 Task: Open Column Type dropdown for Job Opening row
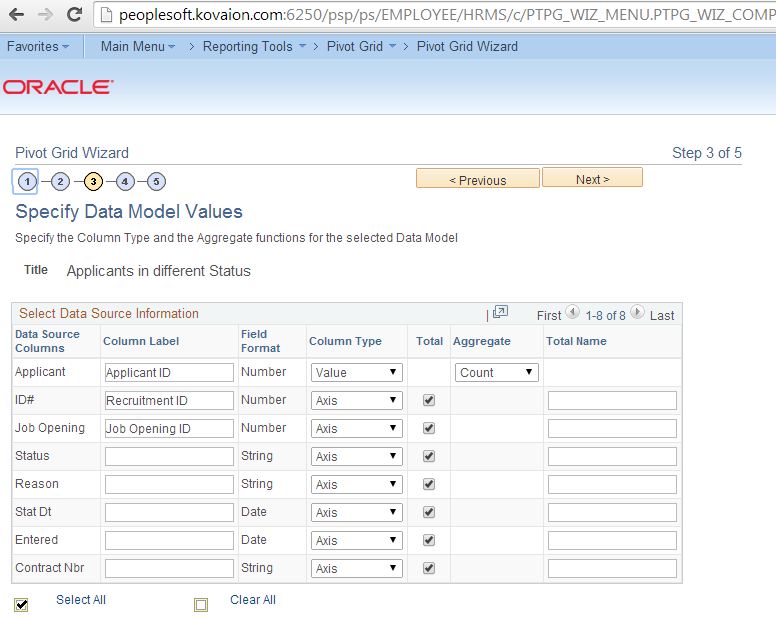click(356, 428)
